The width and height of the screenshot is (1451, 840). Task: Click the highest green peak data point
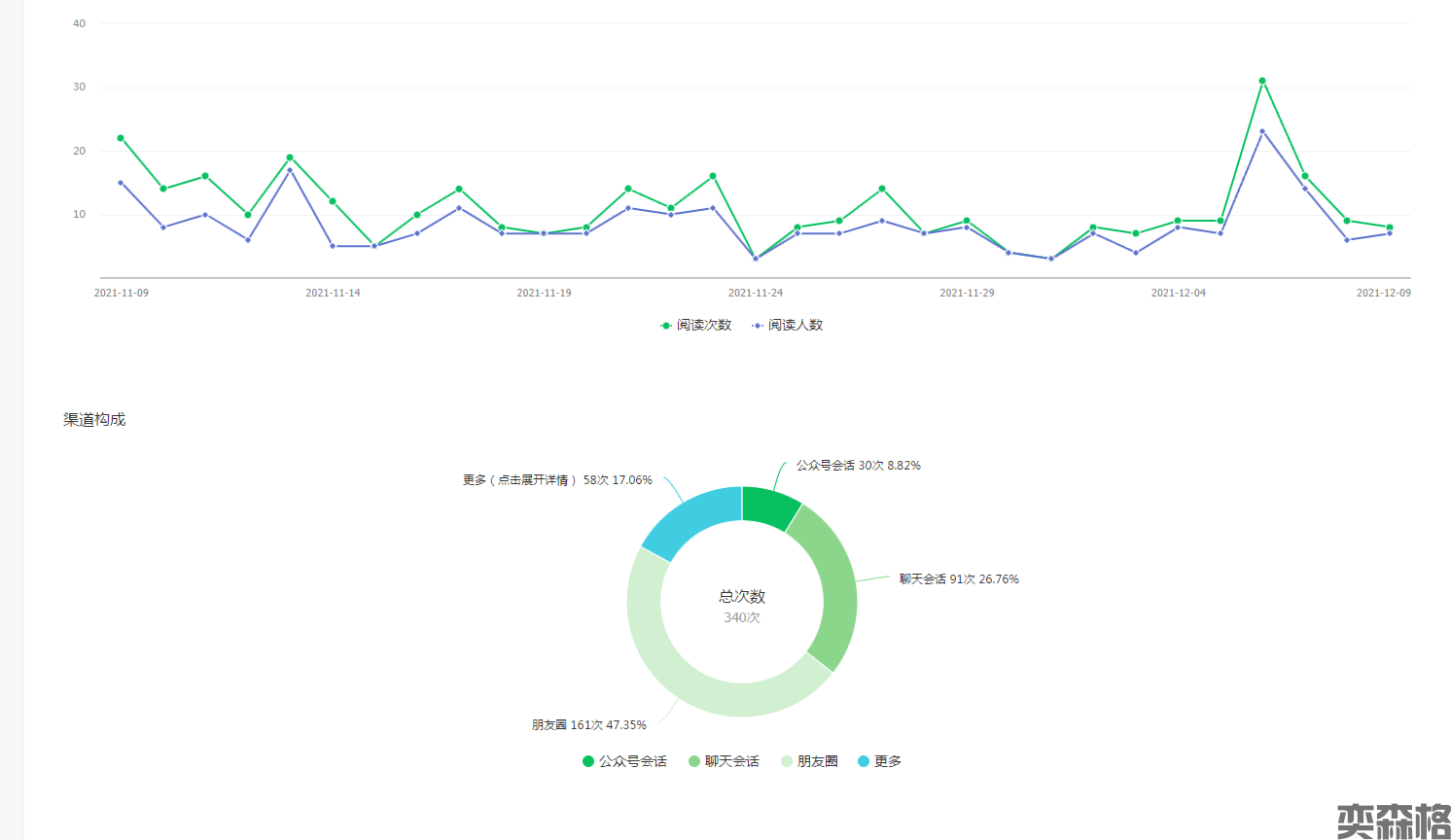tap(1262, 81)
